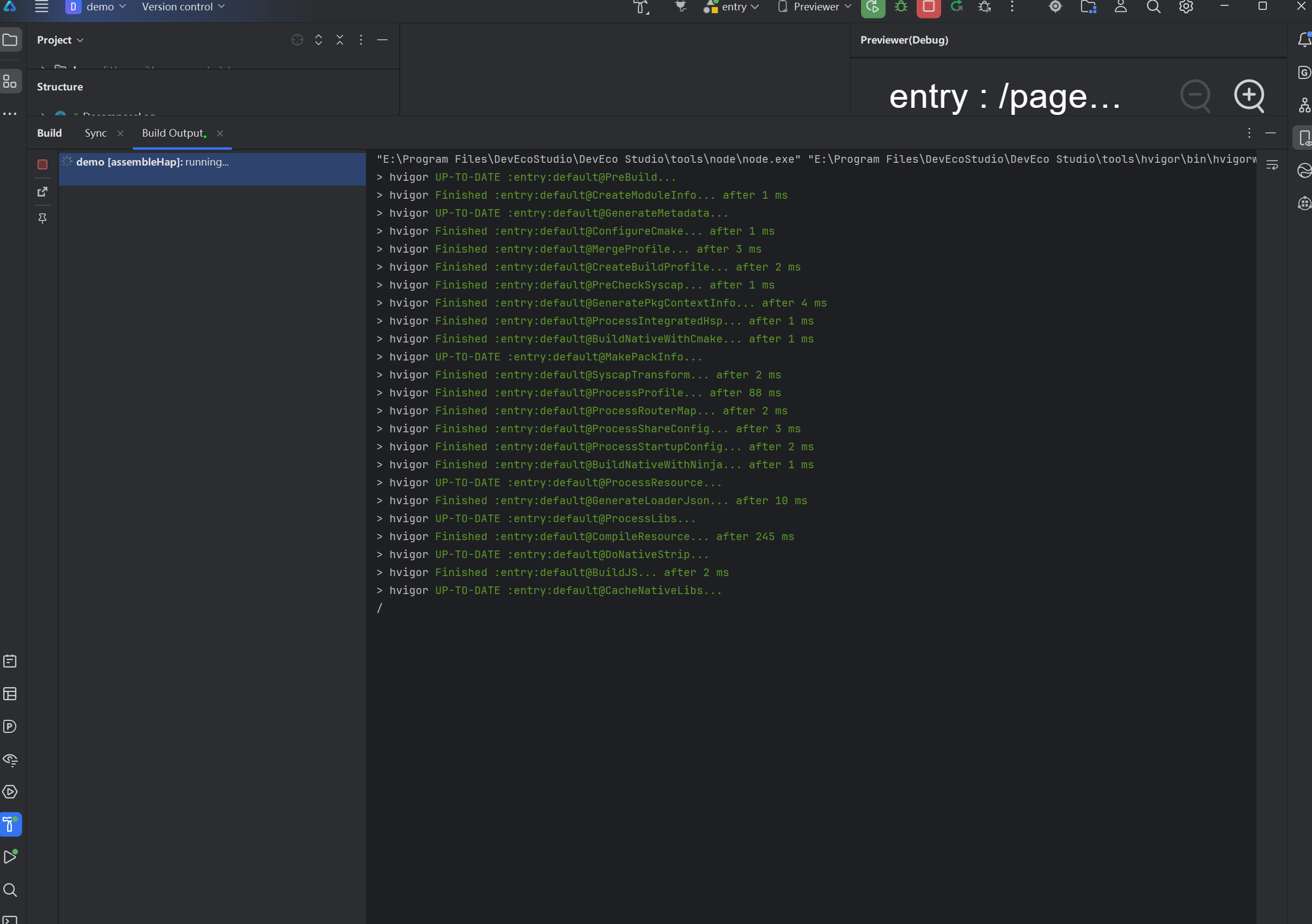
Task: Click the Log tool window icon in left sidebar
Action: click(10, 661)
